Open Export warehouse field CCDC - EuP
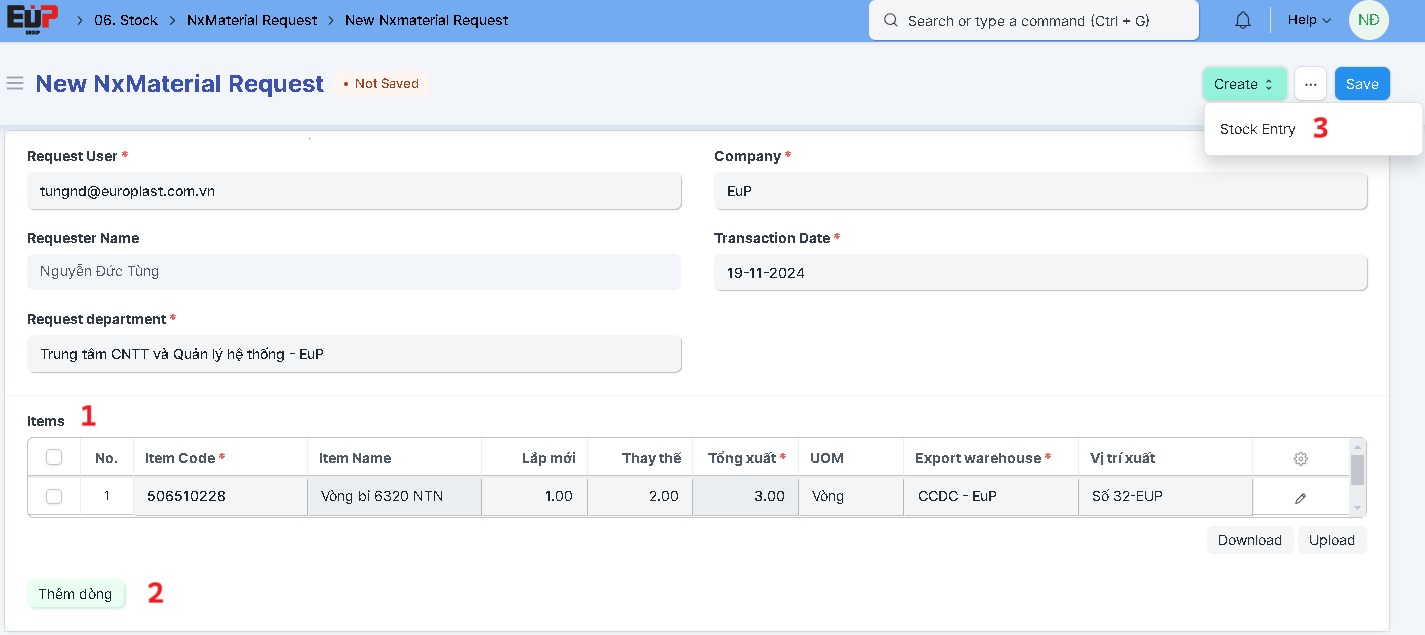Screen dimensions: 1425x635 [989, 496]
